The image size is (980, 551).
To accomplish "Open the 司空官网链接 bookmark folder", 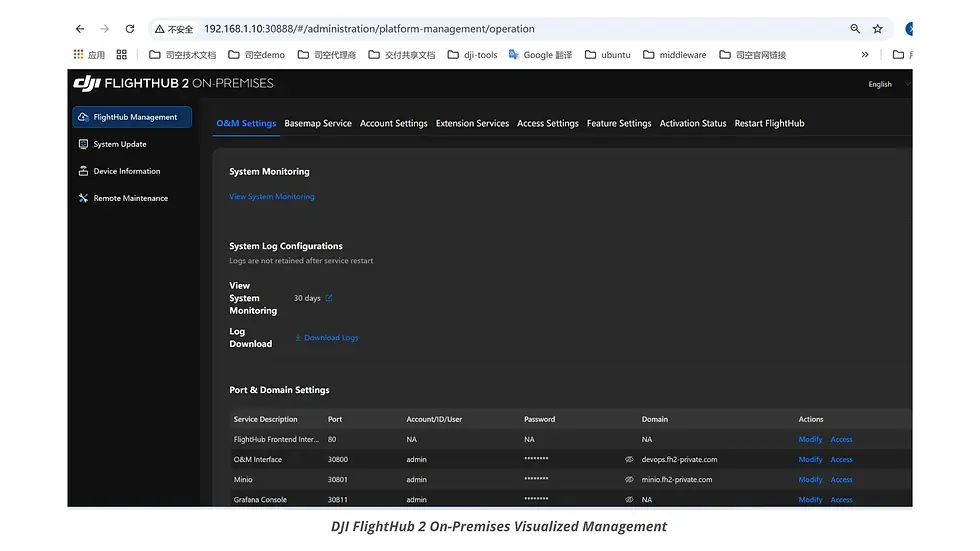I will (752, 55).
